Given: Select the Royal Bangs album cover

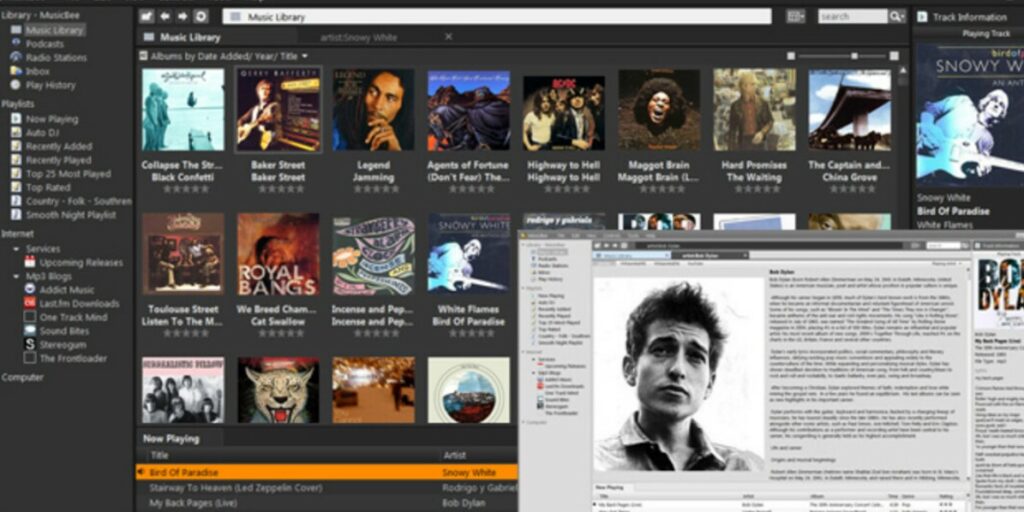Looking at the screenshot, I should (278, 253).
